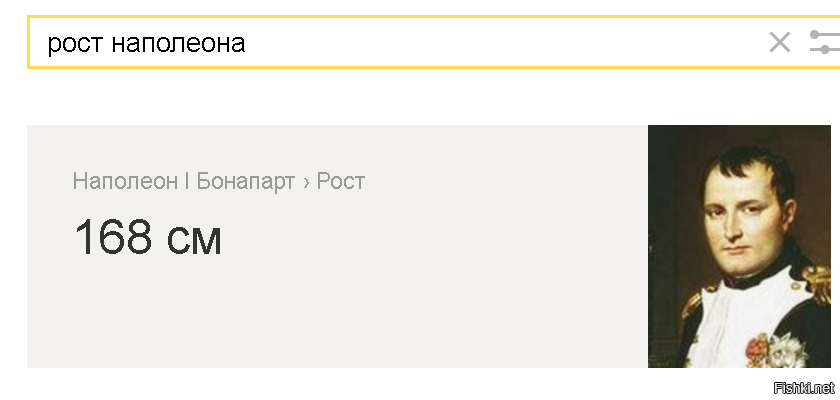The height and width of the screenshot is (400, 840).
Task: Clear the search query with the X icon
Action: click(x=779, y=42)
